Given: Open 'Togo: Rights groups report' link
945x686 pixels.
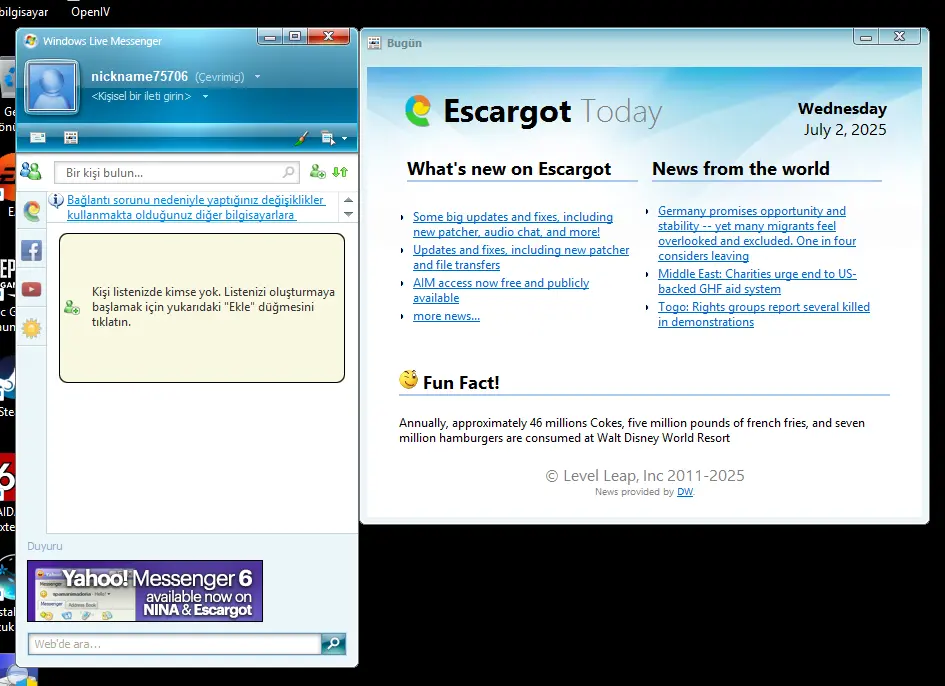Looking at the screenshot, I should coord(764,314).
